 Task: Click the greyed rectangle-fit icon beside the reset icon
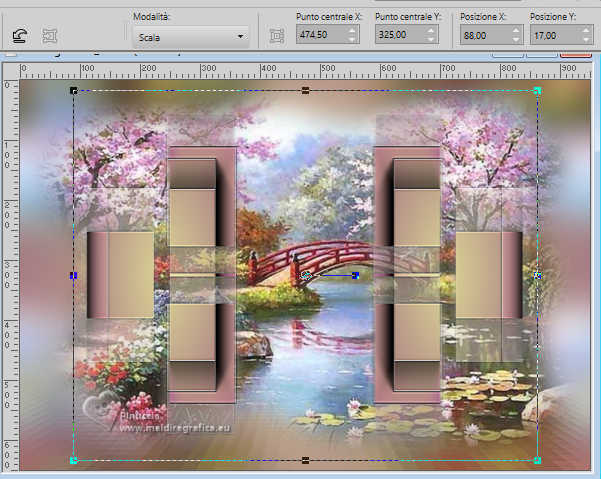(x=49, y=36)
